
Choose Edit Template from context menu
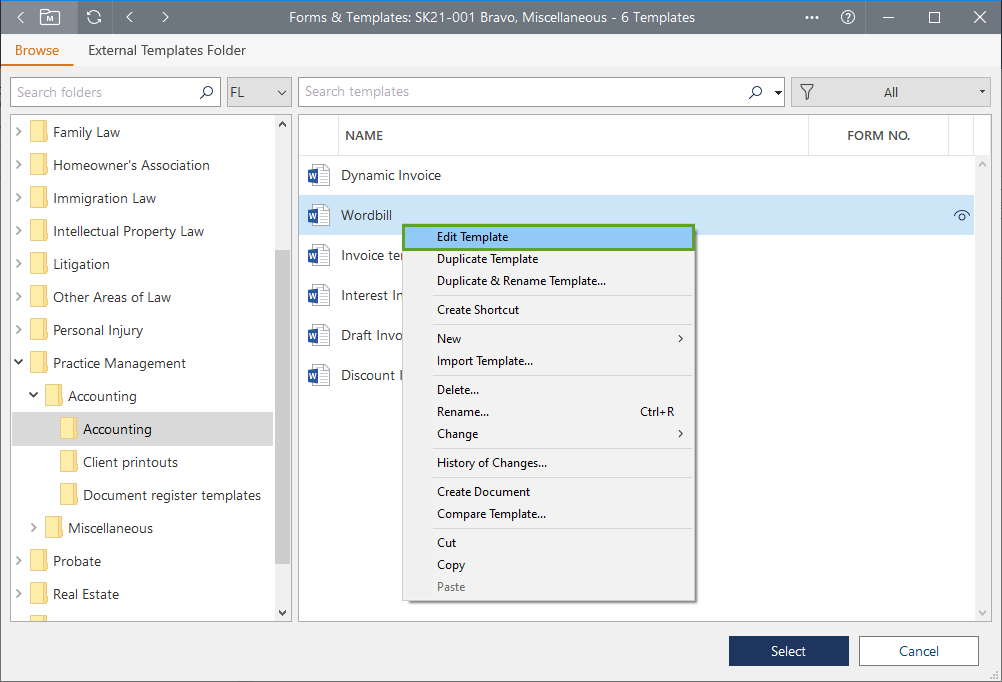472,237
